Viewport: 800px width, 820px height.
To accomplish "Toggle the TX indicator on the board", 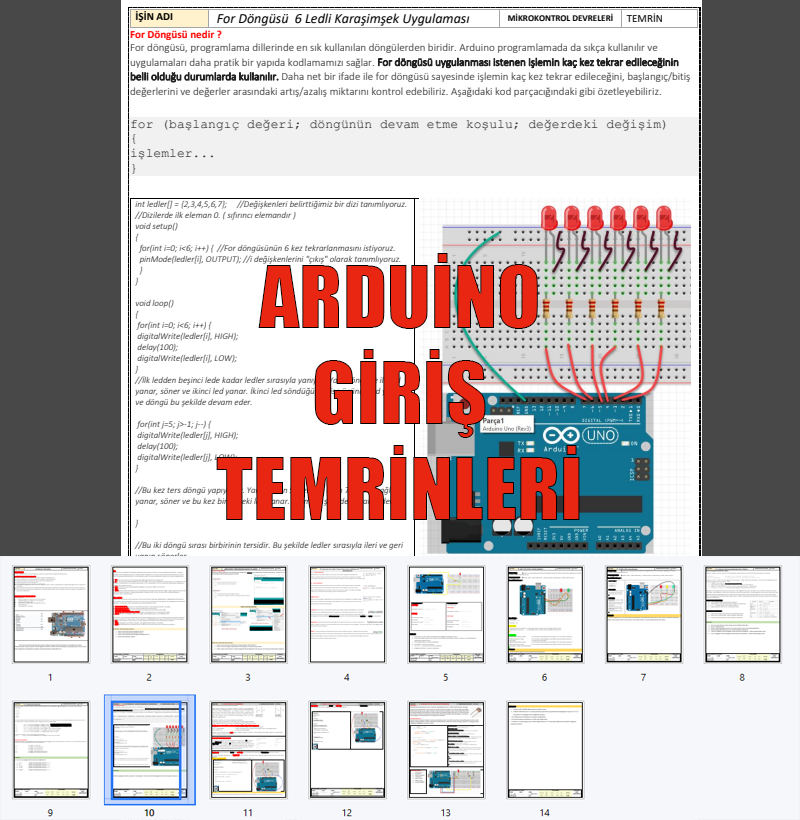I will tap(528, 443).
